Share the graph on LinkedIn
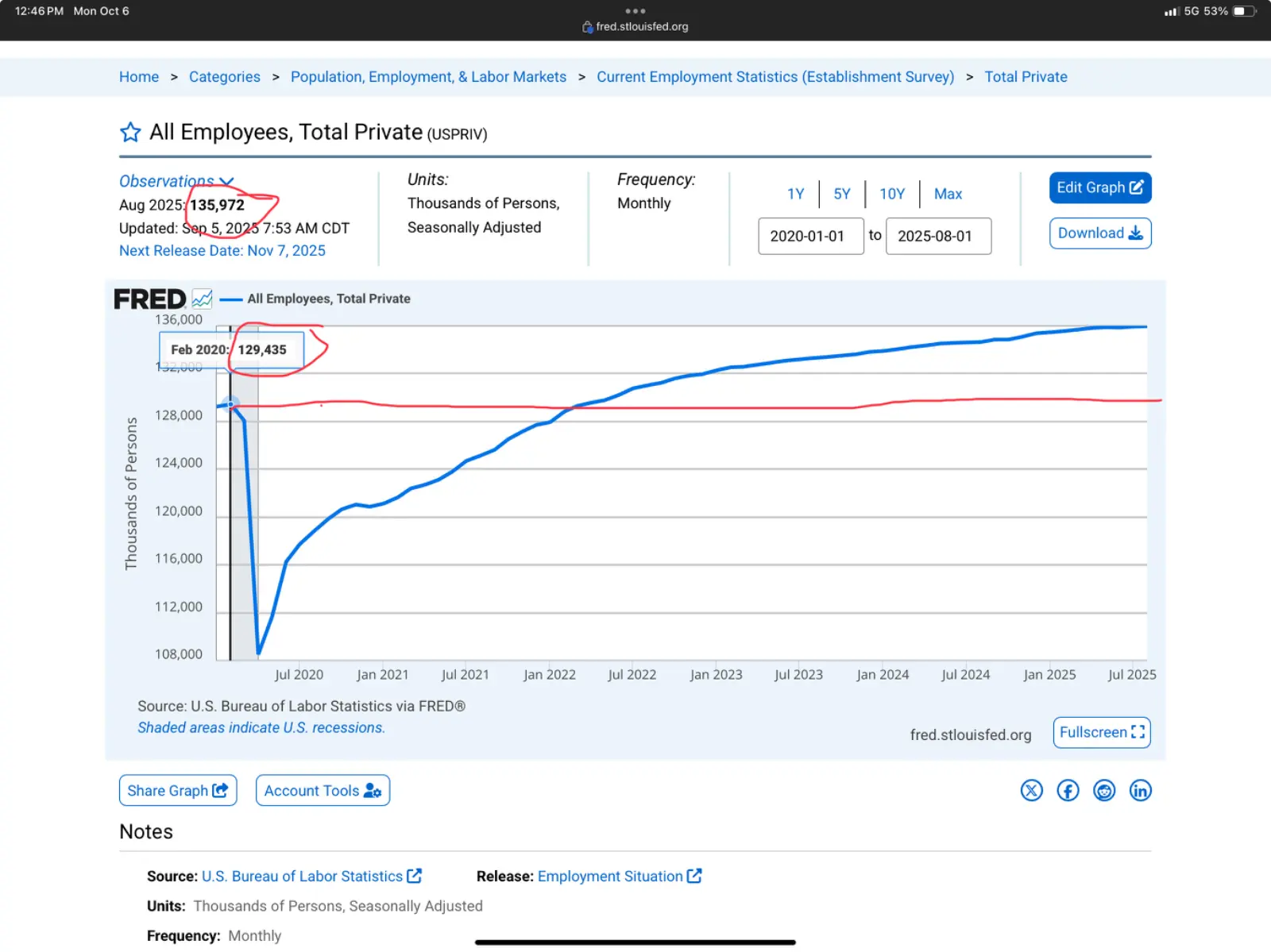 pyautogui.click(x=1140, y=790)
